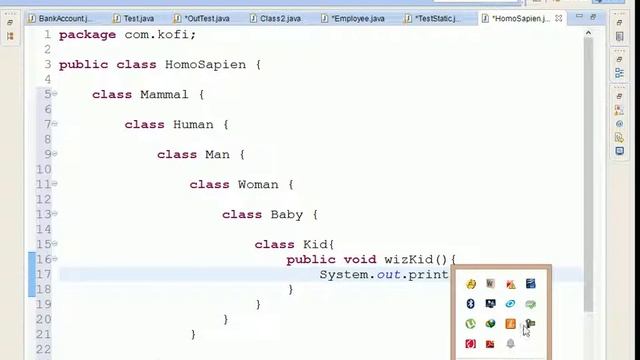This screenshot has height=360, width=640.
Task: Click the green heart-shaped tray icon
Action: (530, 304)
